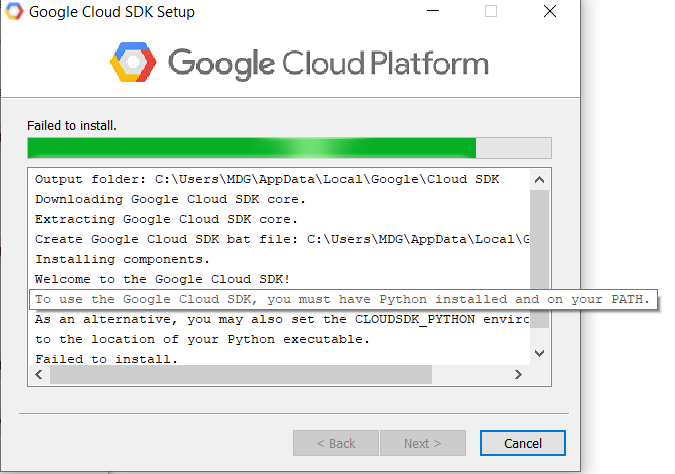Click the Google Cloud Platform hexagon logo
This screenshot has width=675, height=474.
134,63
